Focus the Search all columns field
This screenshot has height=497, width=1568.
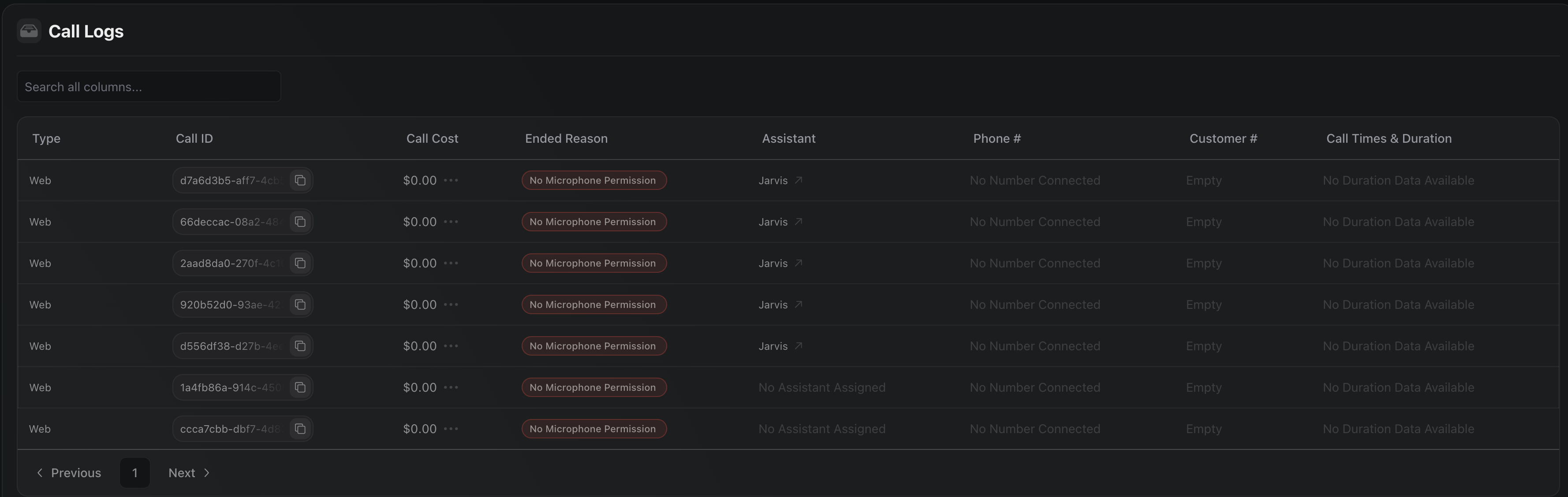(149, 86)
